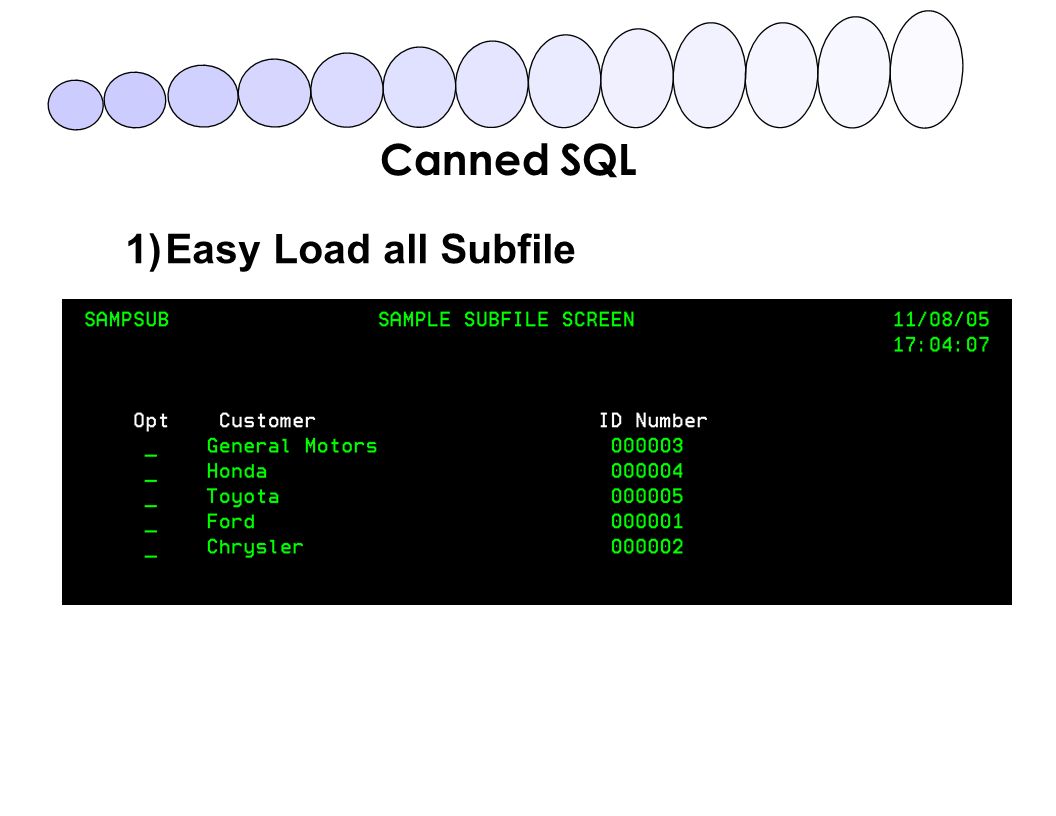Click customer name Chrysler
The height and width of the screenshot is (816, 1056).
(255, 547)
